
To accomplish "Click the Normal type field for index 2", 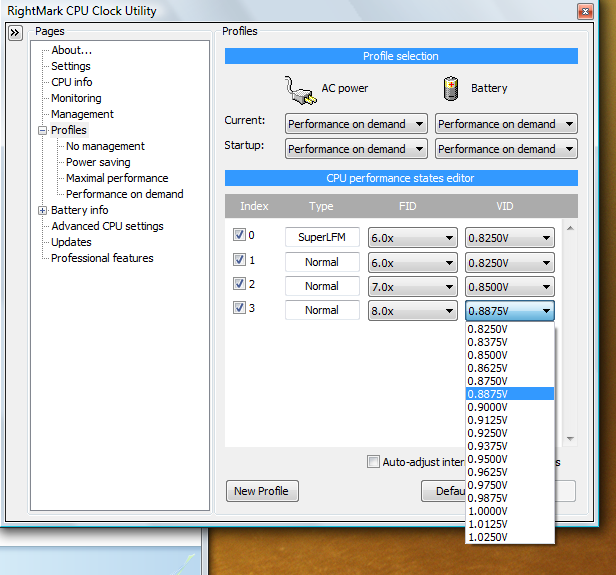I will point(322,286).
